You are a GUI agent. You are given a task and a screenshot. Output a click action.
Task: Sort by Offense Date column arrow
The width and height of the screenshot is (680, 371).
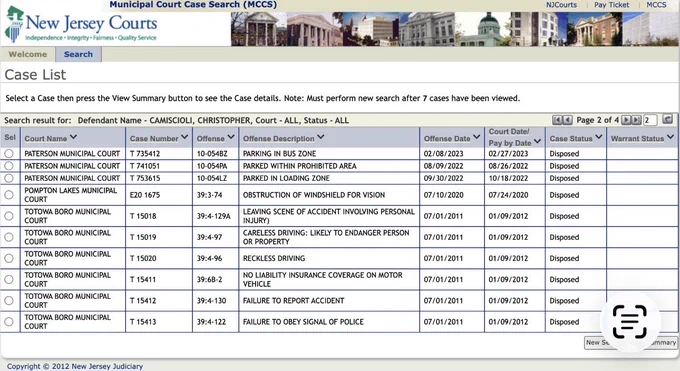tap(477, 137)
